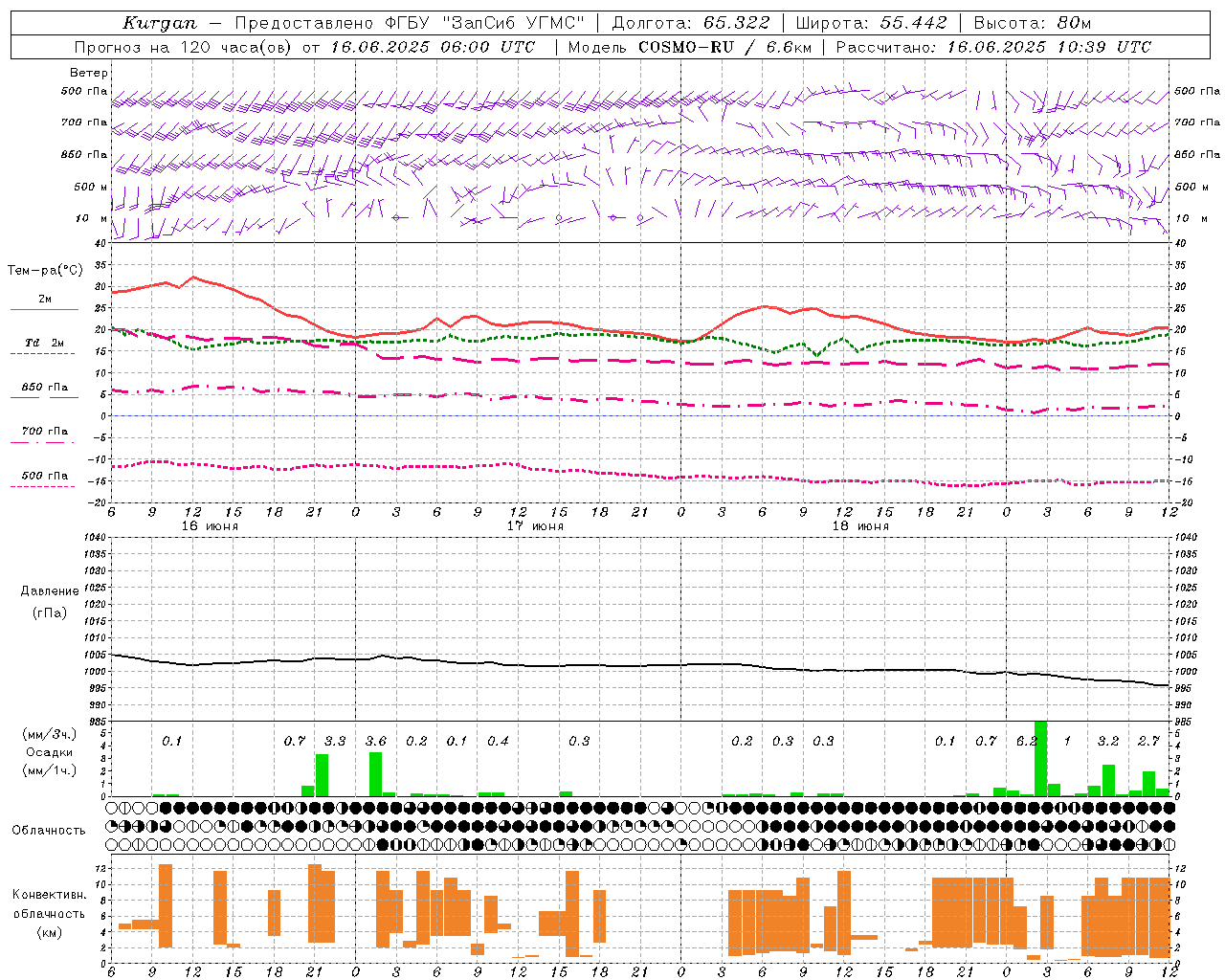Click the model name "COSMO-RU / 6.6км"
This screenshot has width=1225, height=980.
click(724, 47)
